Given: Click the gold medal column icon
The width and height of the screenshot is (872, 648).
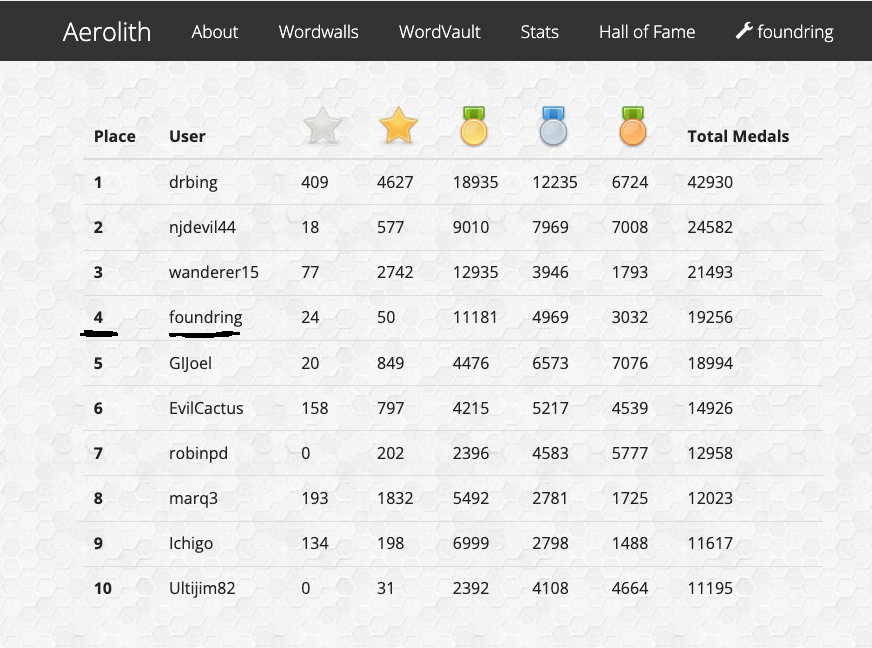Looking at the screenshot, I should [x=474, y=126].
